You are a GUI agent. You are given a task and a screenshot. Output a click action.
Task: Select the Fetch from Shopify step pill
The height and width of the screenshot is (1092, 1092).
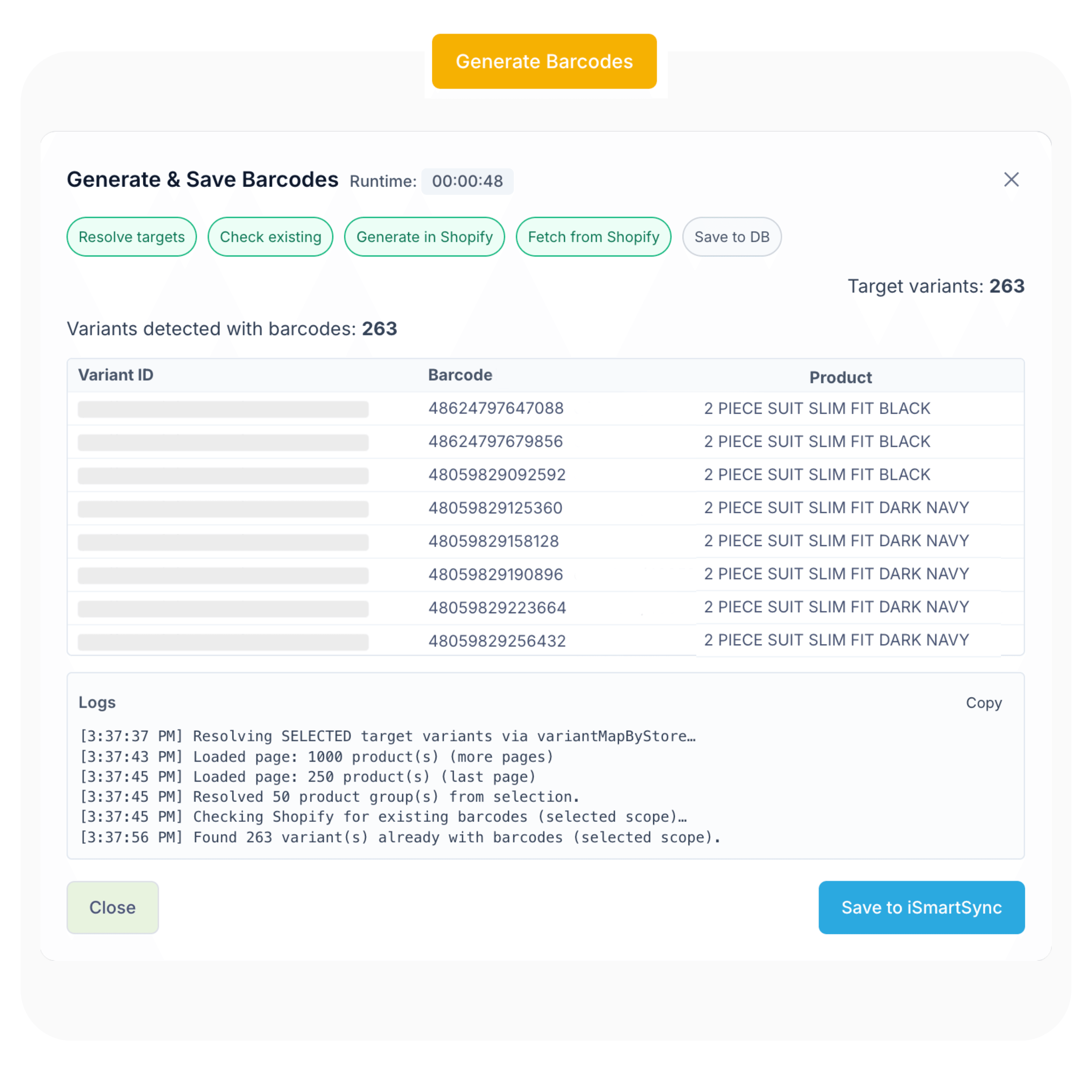593,237
